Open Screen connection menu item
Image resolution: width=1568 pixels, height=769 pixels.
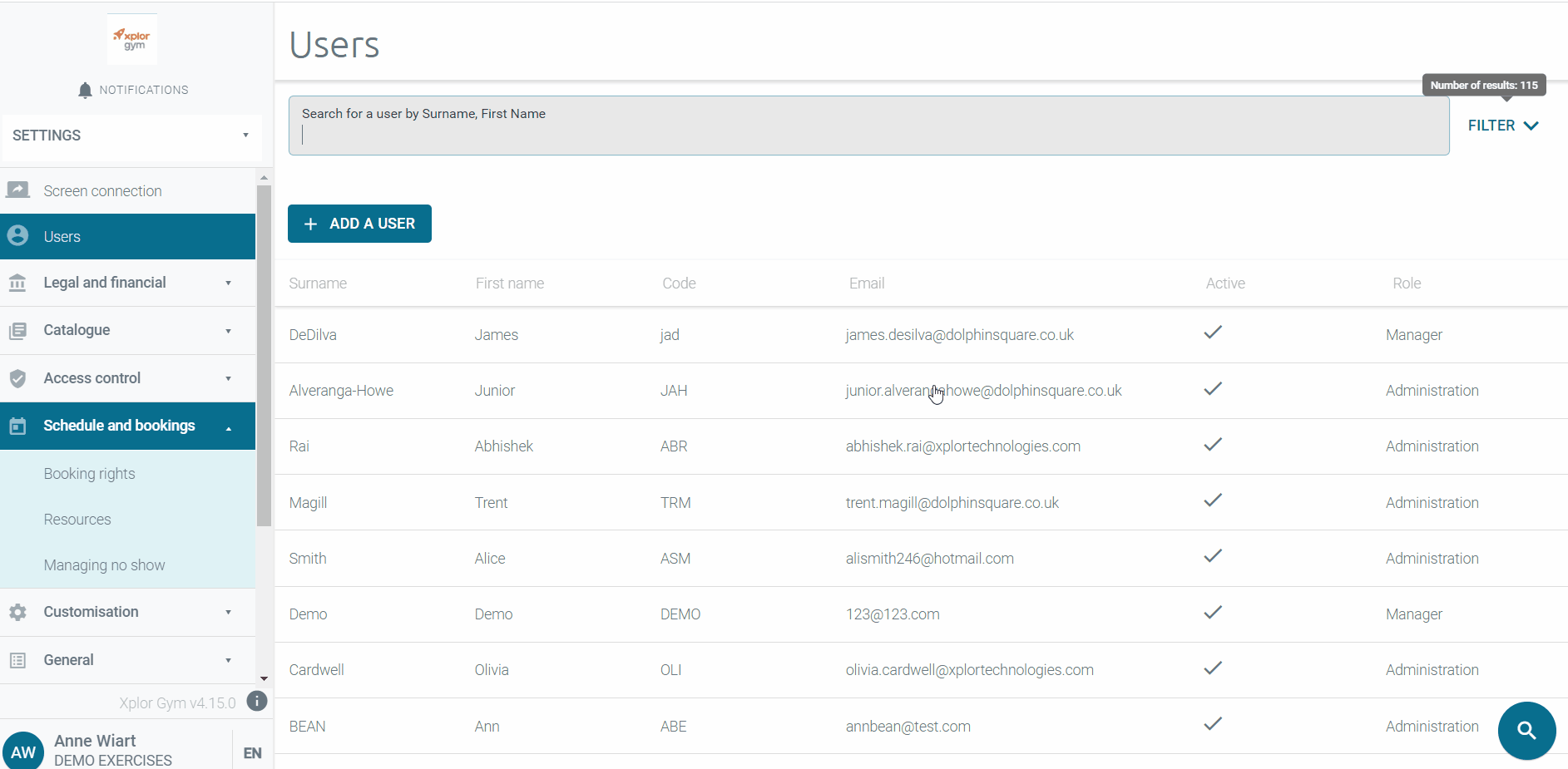tap(127, 190)
